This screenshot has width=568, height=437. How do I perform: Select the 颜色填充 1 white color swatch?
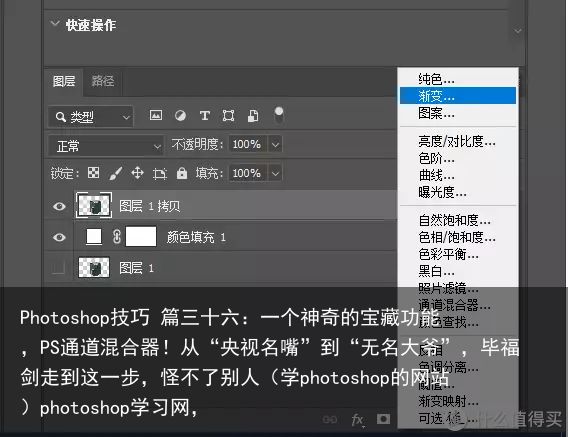click(x=94, y=236)
